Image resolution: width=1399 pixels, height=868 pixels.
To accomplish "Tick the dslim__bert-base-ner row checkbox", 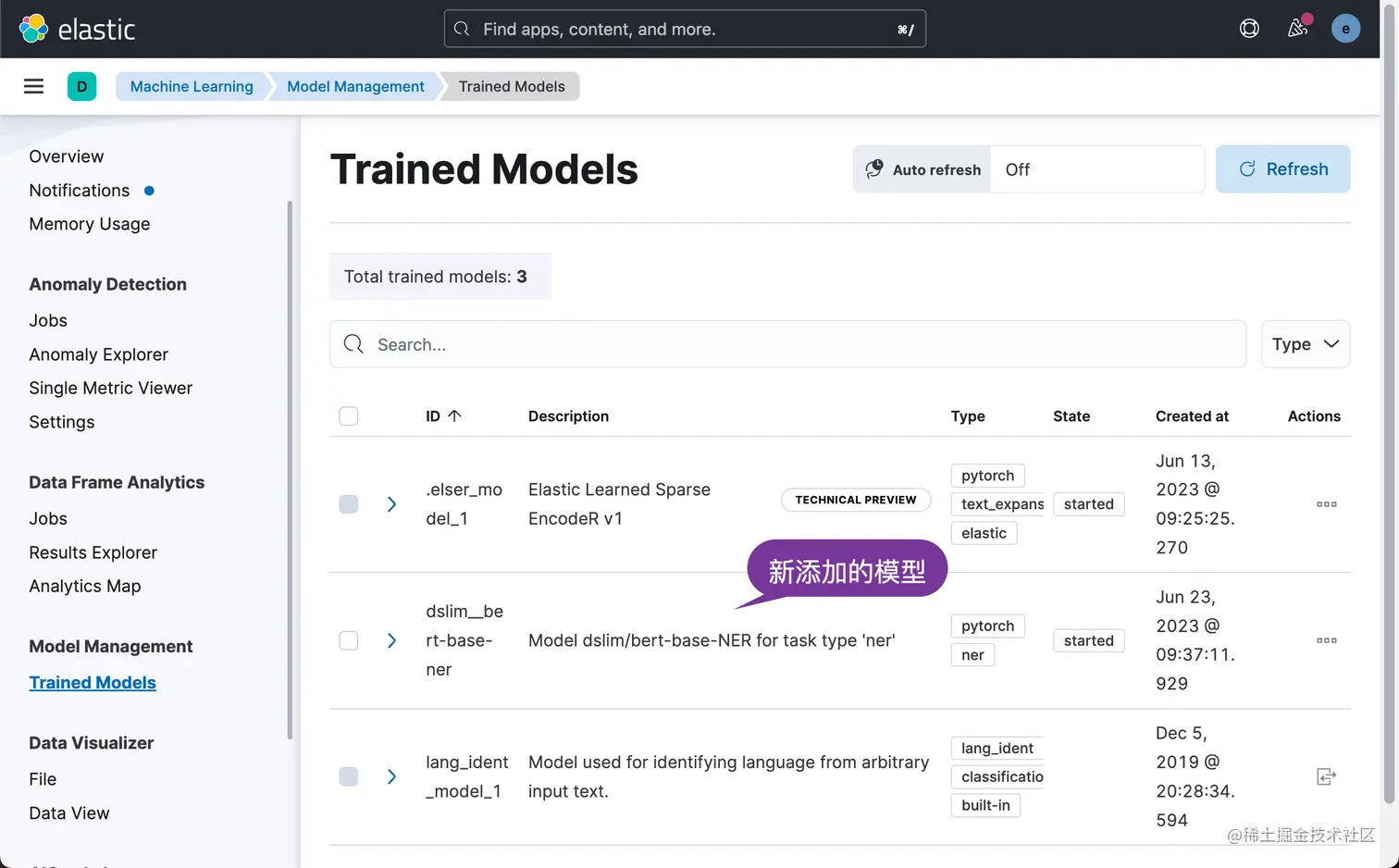I will pyautogui.click(x=349, y=640).
